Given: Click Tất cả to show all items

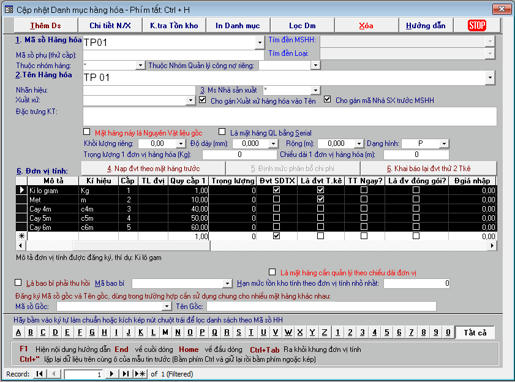Looking at the screenshot, I should pyautogui.click(x=475, y=332).
